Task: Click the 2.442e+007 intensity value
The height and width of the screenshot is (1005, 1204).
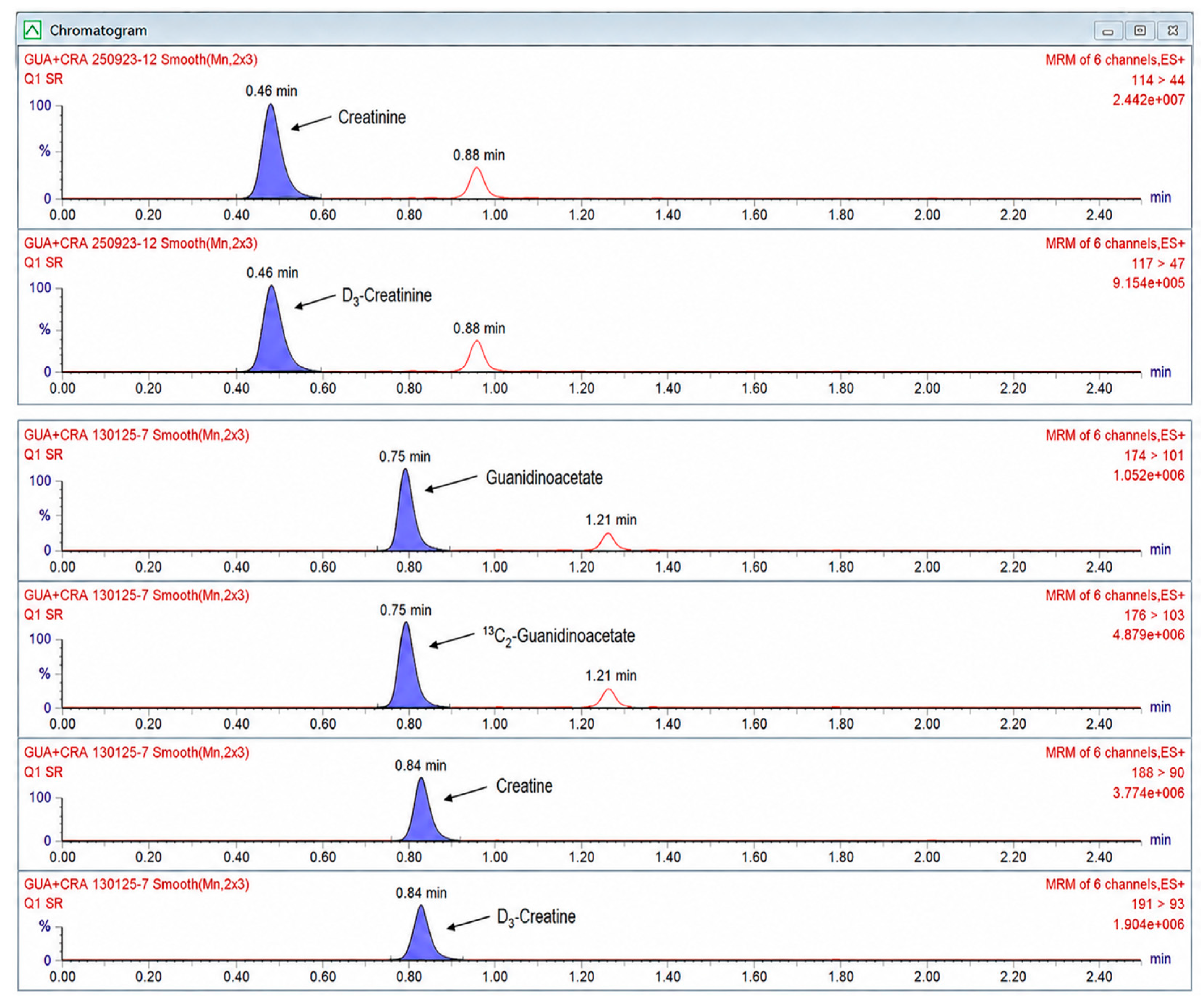Action: (x=1148, y=100)
